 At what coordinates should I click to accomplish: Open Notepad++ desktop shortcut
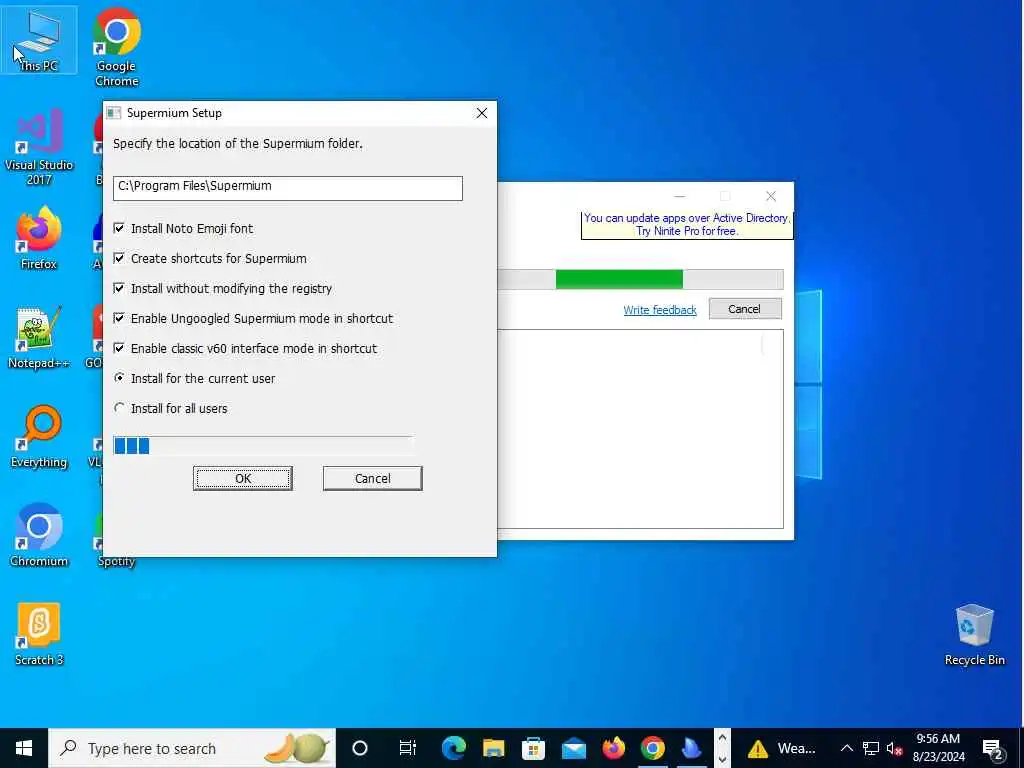coord(39,338)
